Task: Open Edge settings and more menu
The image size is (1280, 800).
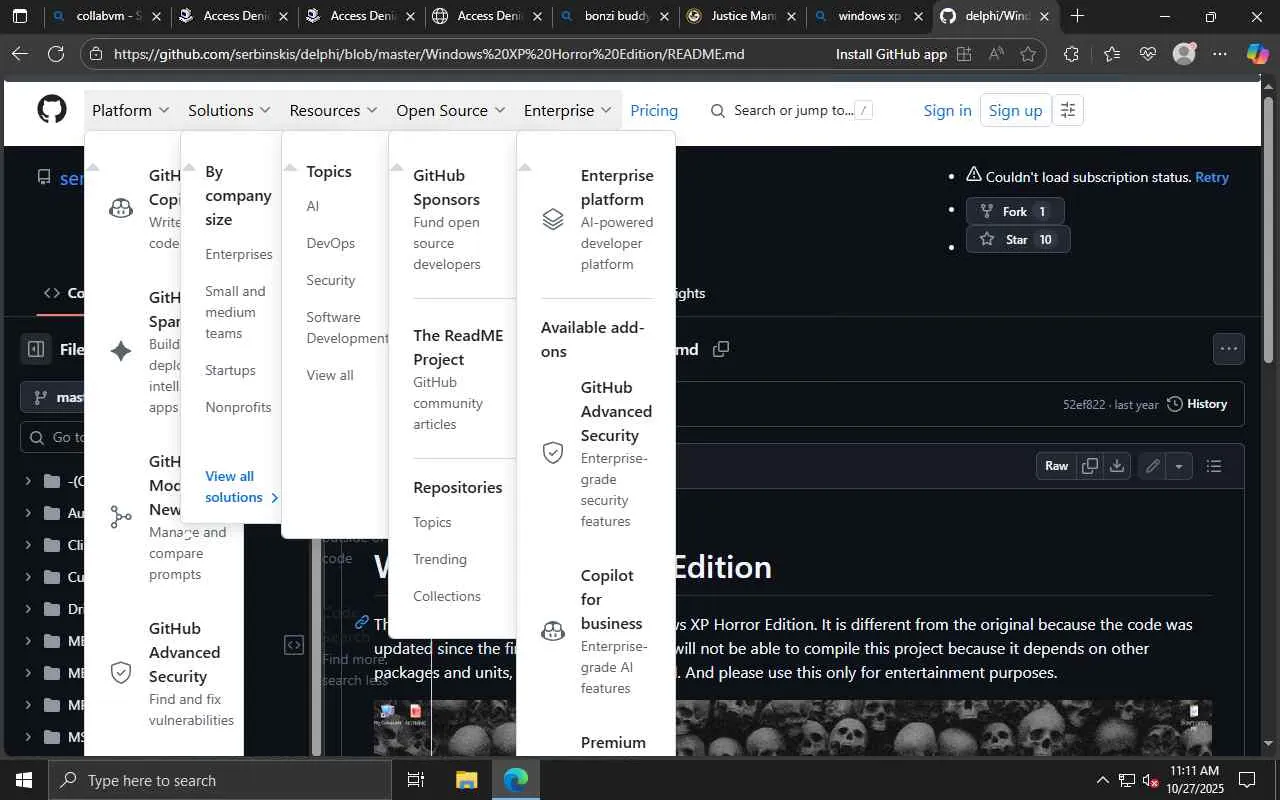Action: (x=1220, y=54)
